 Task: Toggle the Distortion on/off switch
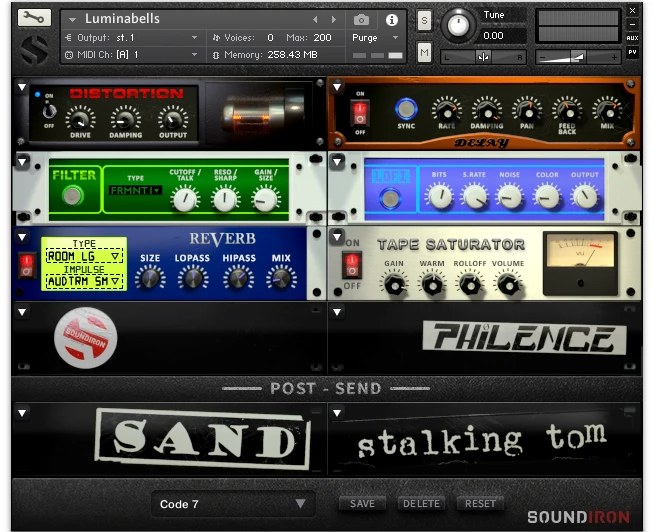tap(49, 111)
